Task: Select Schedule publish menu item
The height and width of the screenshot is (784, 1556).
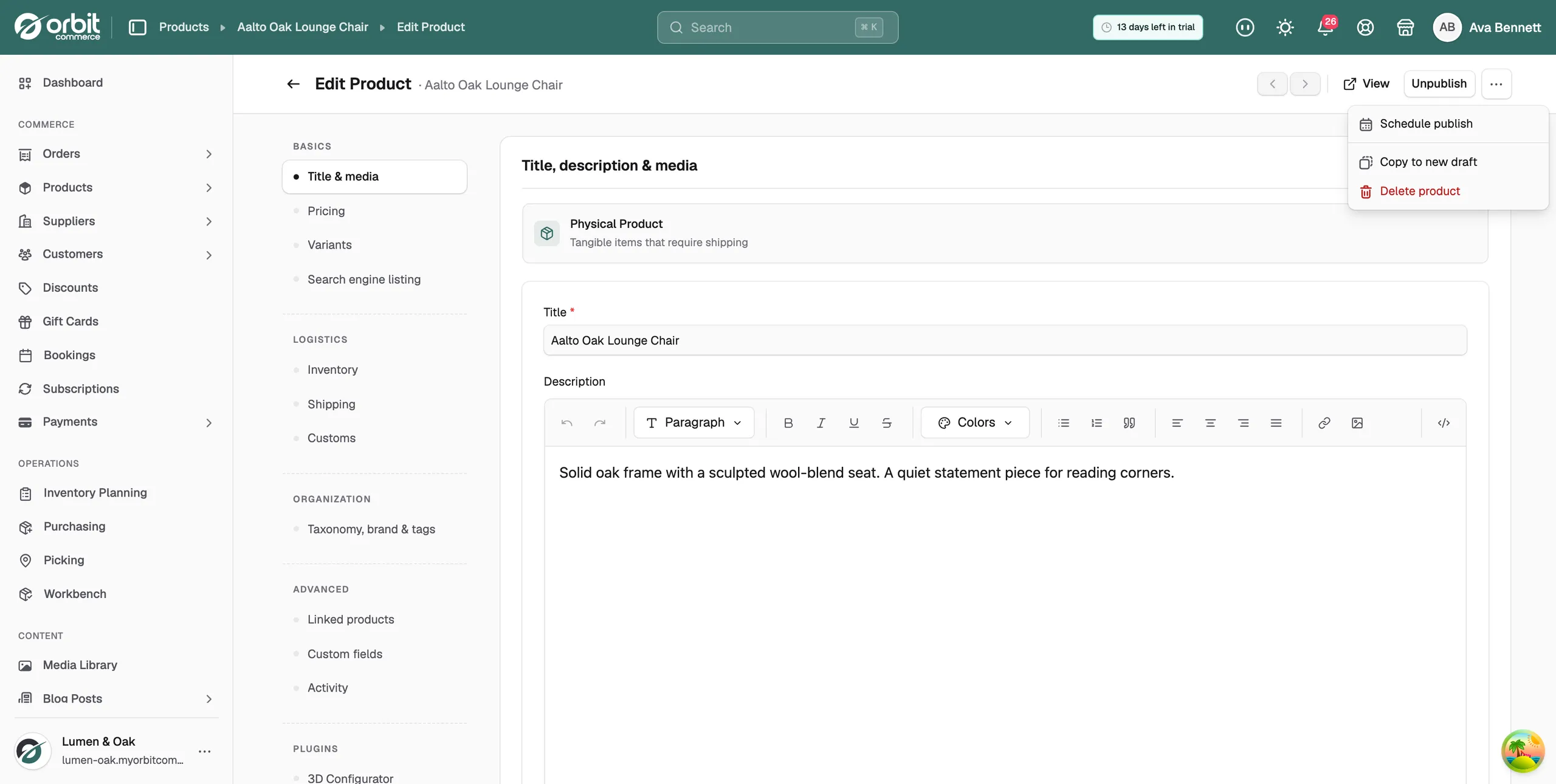Action: pos(1448,124)
